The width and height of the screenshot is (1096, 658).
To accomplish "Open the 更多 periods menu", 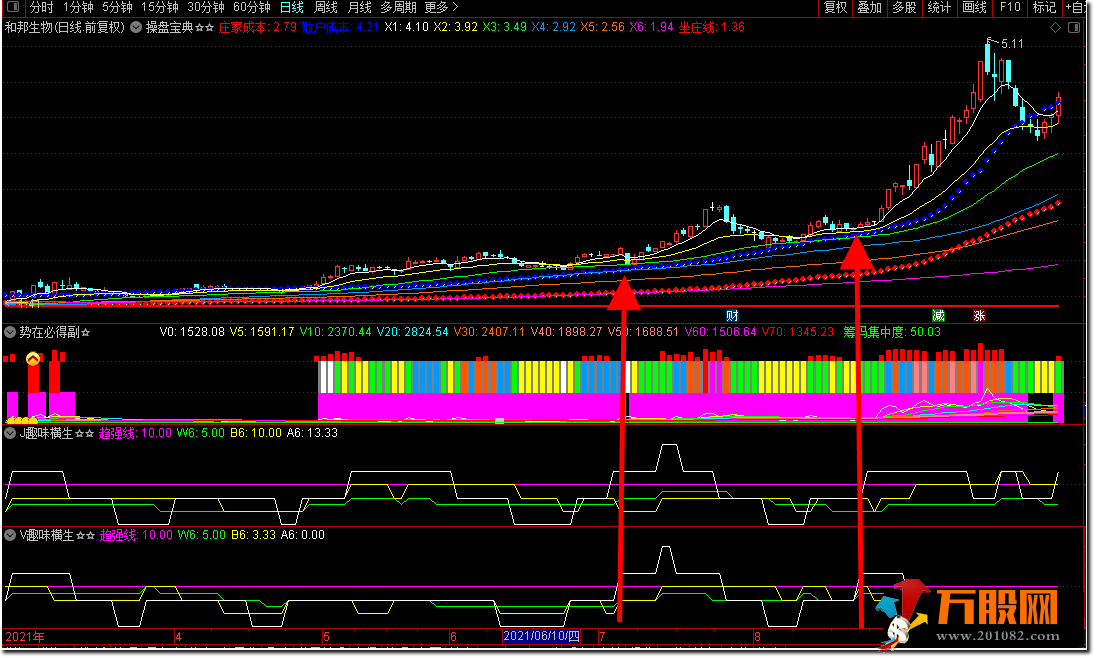I will click(441, 7).
